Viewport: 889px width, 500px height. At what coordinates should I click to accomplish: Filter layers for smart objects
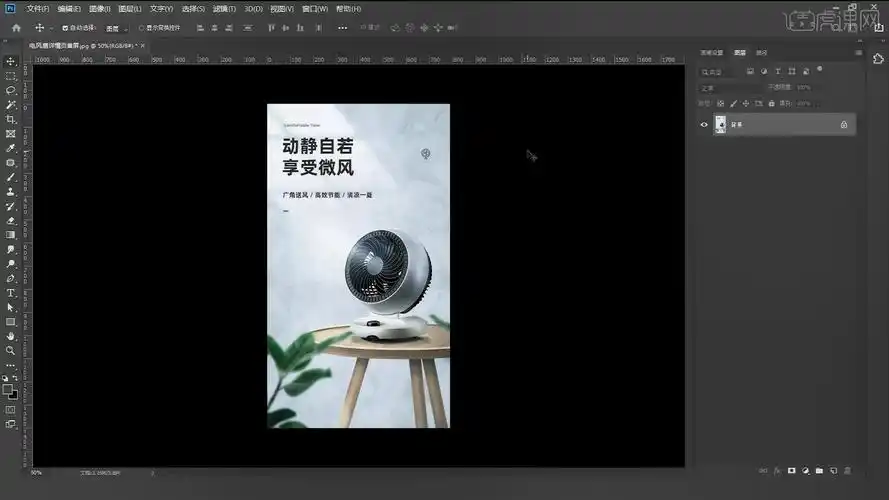coord(806,71)
